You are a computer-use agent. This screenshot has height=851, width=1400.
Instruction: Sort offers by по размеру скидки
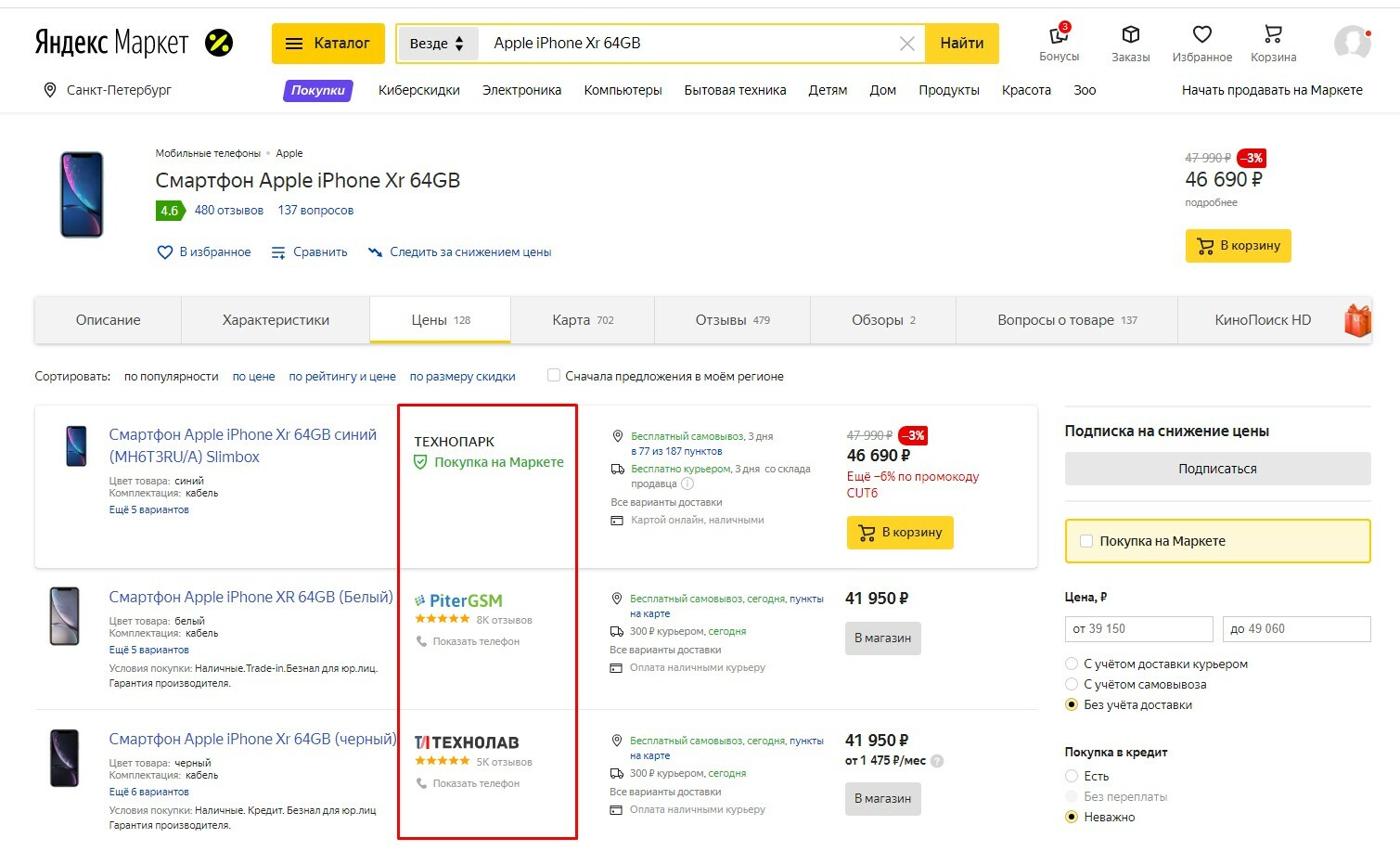[462, 376]
